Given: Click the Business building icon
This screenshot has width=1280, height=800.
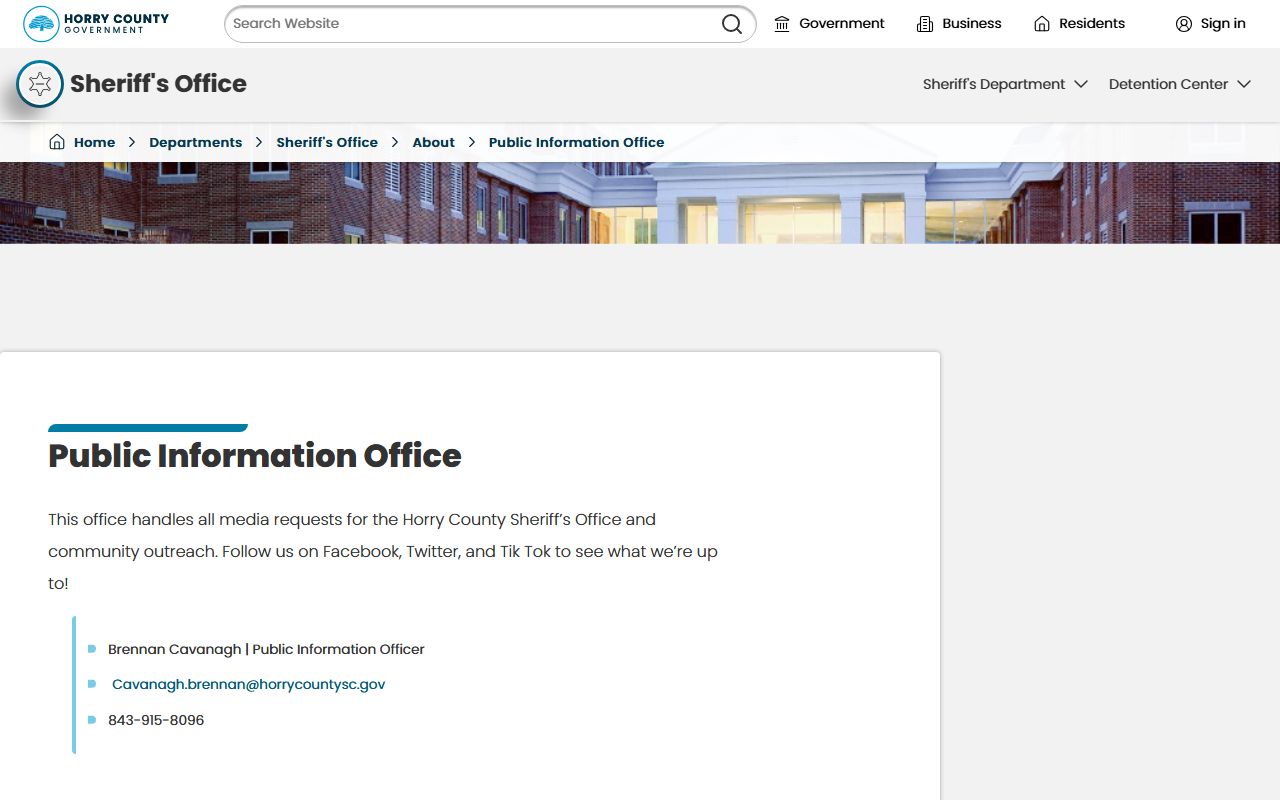Looking at the screenshot, I should (x=925, y=24).
